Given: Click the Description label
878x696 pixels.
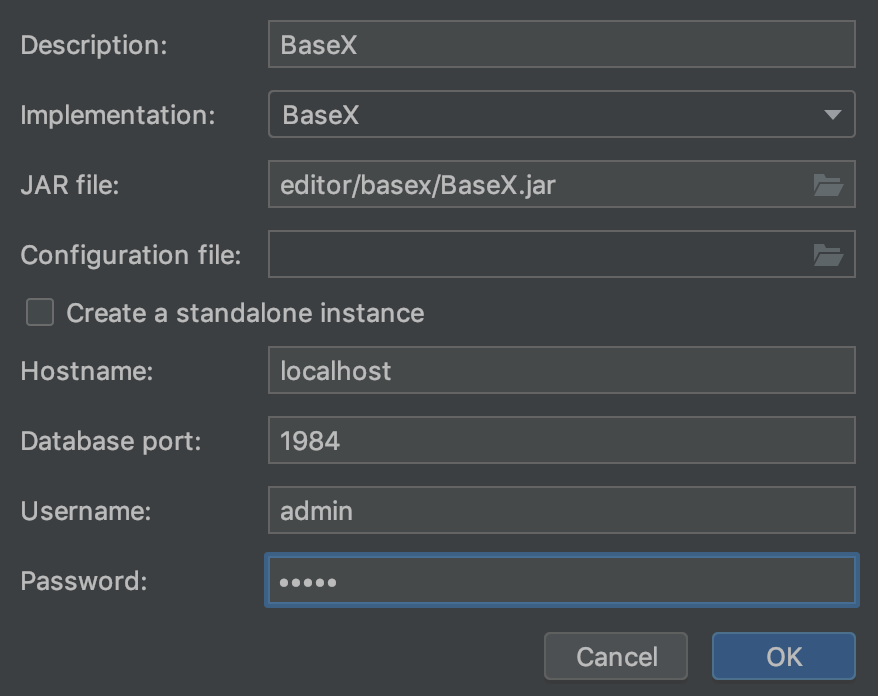Looking at the screenshot, I should tap(94, 45).
